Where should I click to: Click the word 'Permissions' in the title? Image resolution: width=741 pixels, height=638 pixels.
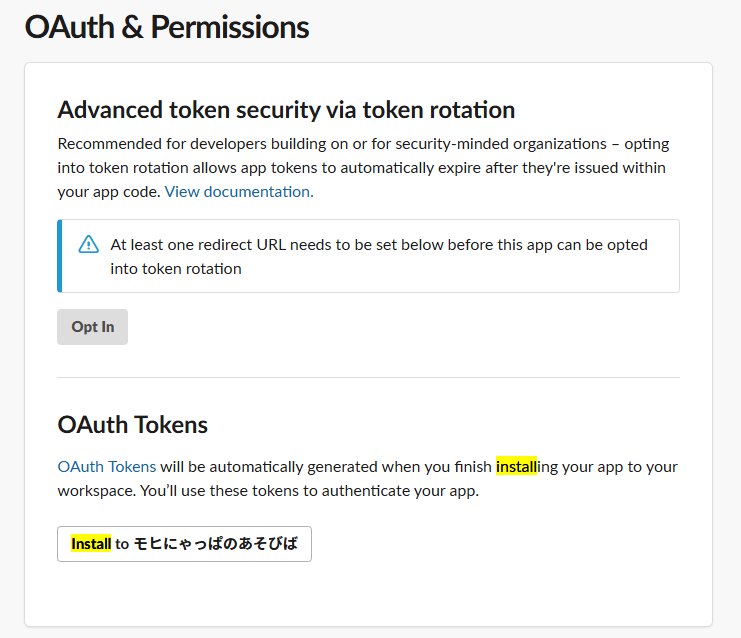click(230, 27)
